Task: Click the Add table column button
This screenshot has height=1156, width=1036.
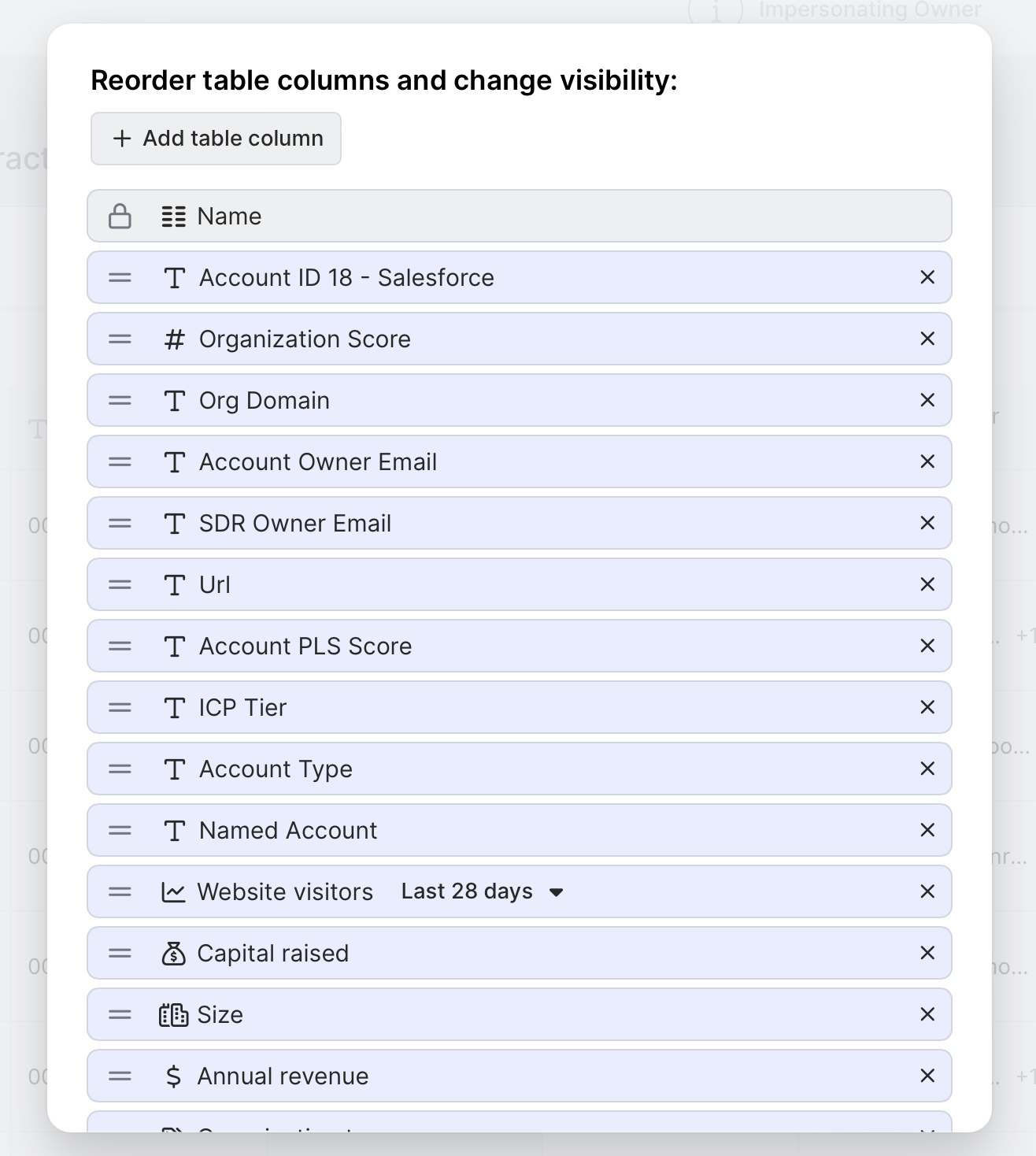Action: (x=216, y=139)
